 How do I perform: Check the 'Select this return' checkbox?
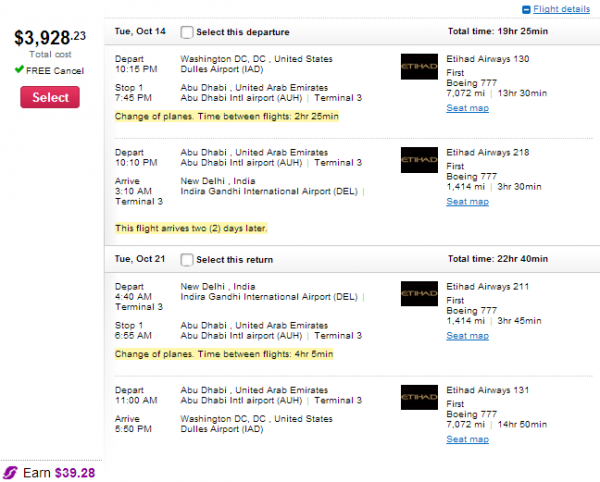click(187, 260)
